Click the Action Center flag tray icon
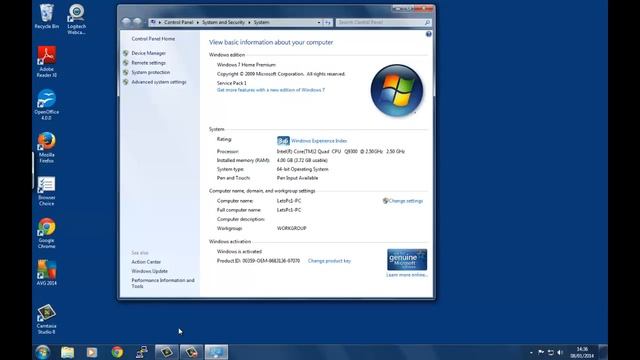Screen dimensions: 640x360 (x=541, y=352)
